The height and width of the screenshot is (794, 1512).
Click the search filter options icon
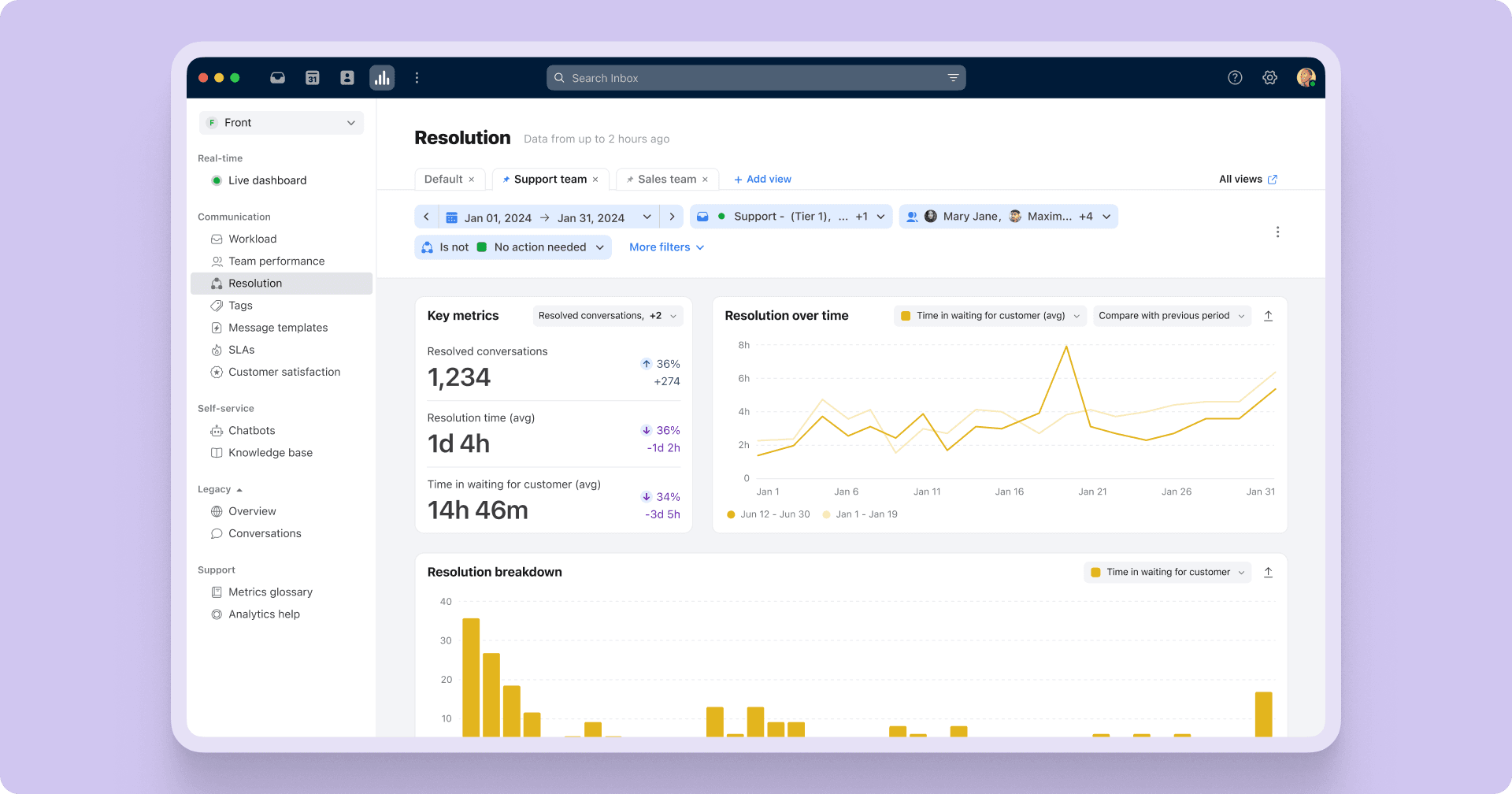953,78
